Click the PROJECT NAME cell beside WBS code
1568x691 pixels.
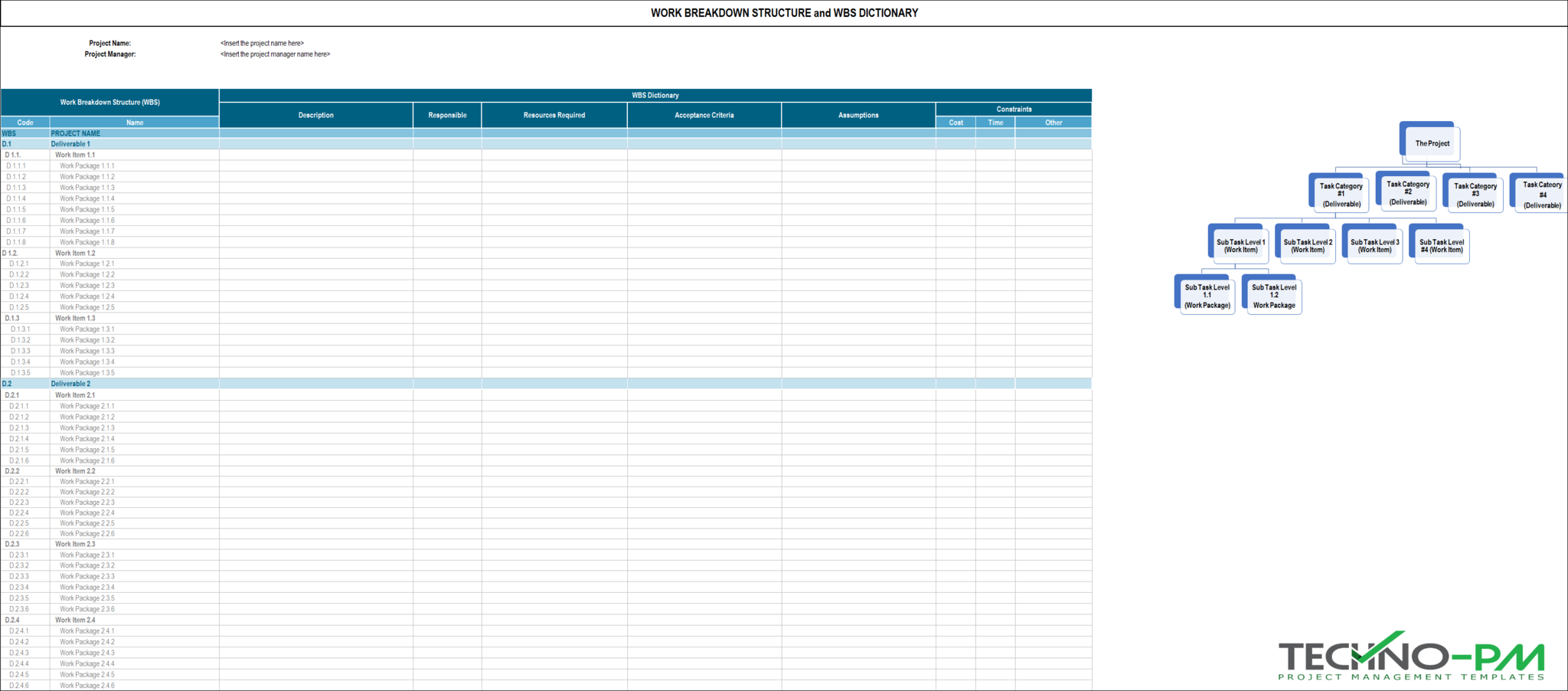76,133
